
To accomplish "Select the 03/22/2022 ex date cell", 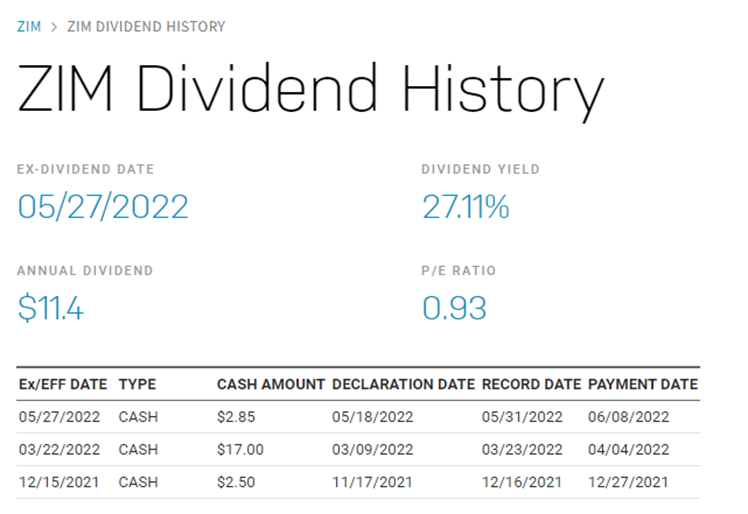I will pyautogui.click(x=59, y=449).
